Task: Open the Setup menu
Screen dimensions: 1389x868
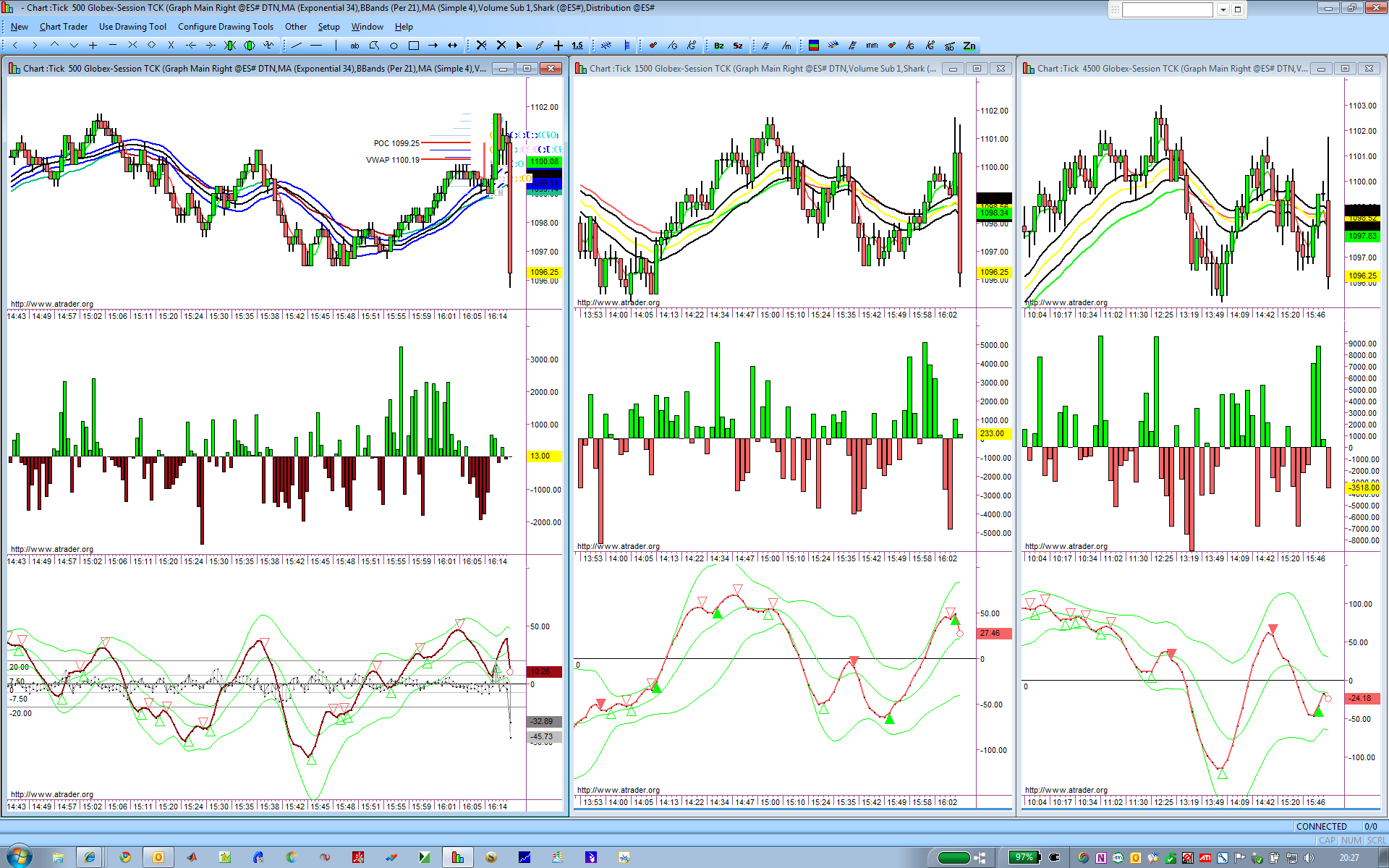Action: point(329,27)
